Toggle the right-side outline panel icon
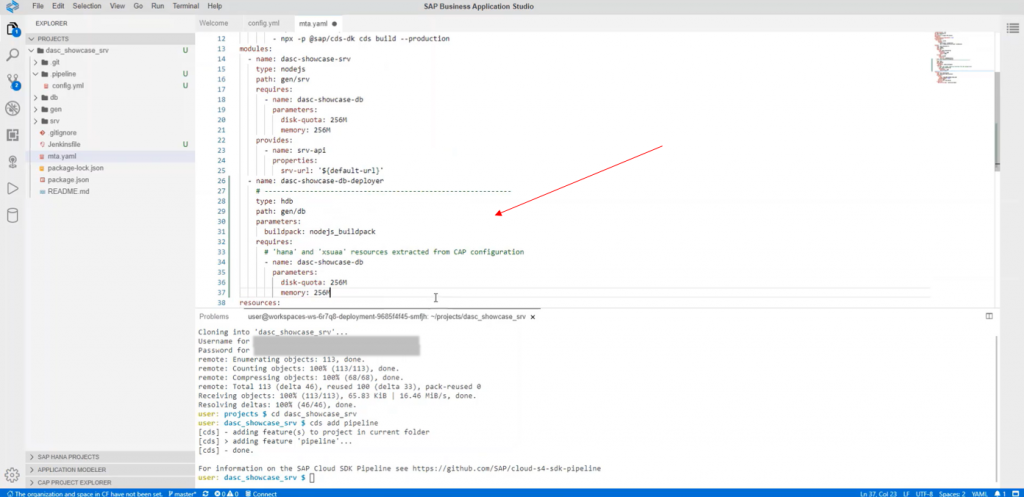The height and width of the screenshot is (497, 1024). [1012, 27]
